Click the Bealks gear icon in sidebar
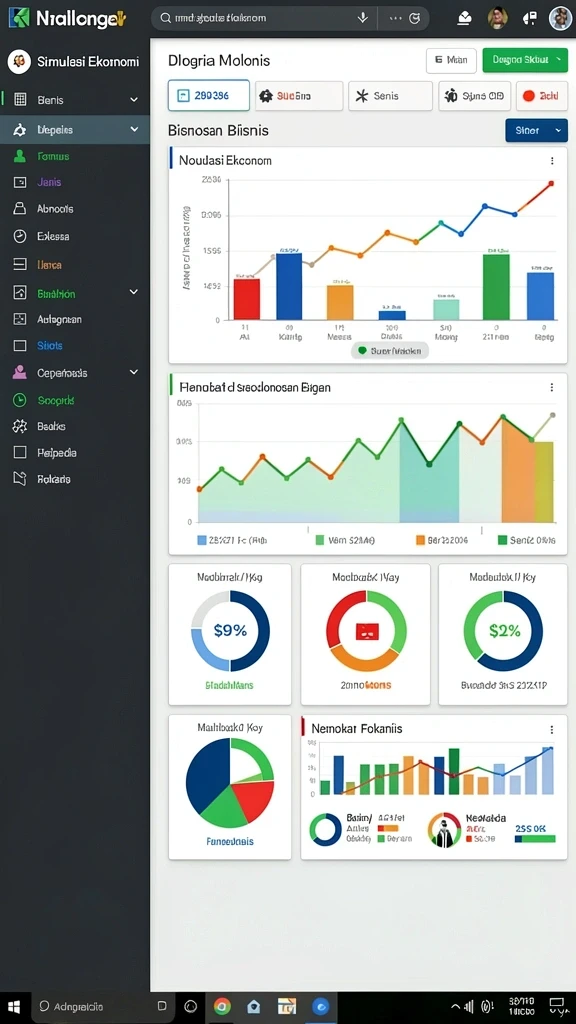The image size is (576, 1024). tap(20, 426)
